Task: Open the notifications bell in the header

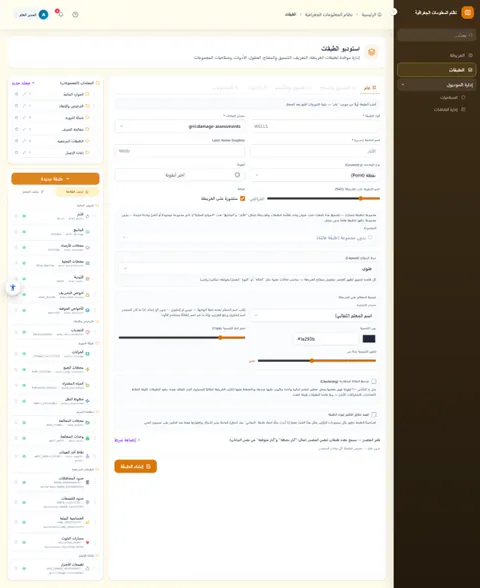Action: point(60,15)
